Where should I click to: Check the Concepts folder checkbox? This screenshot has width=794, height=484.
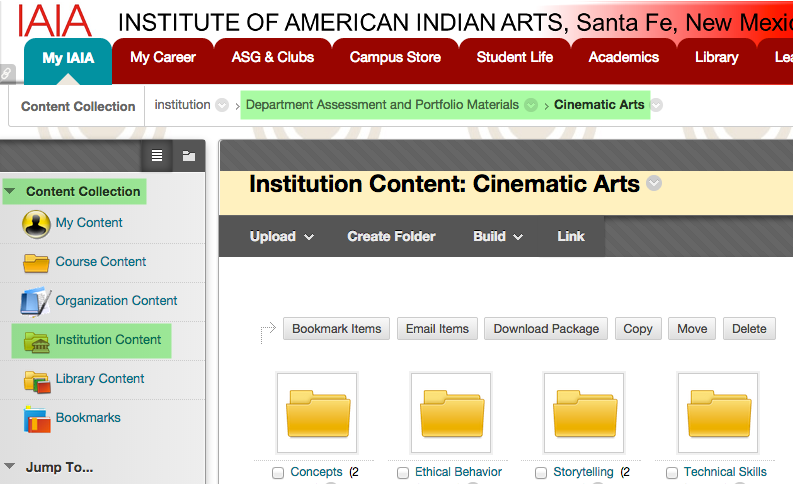coord(278,473)
